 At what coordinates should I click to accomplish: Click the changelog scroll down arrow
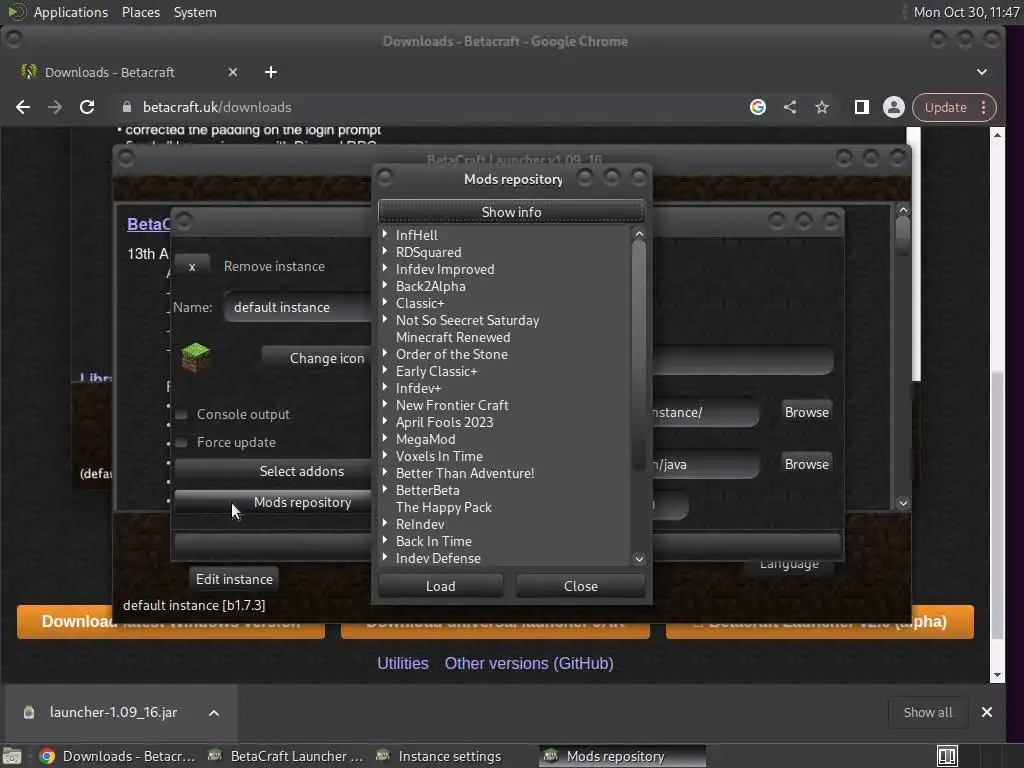pyautogui.click(x=903, y=503)
